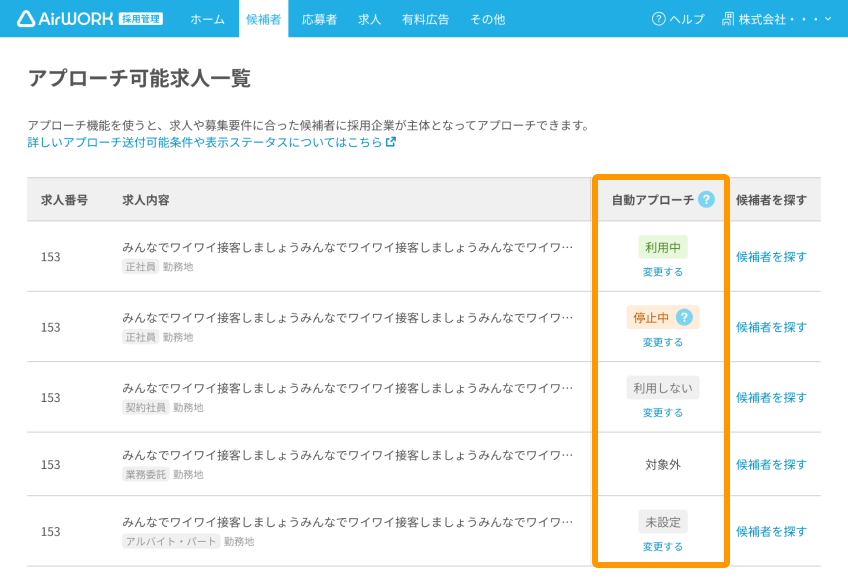Image resolution: width=848 pixels, height=580 pixels.
Task: Click 候補者を探す in the 停止中 row
Action: (771, 327)
